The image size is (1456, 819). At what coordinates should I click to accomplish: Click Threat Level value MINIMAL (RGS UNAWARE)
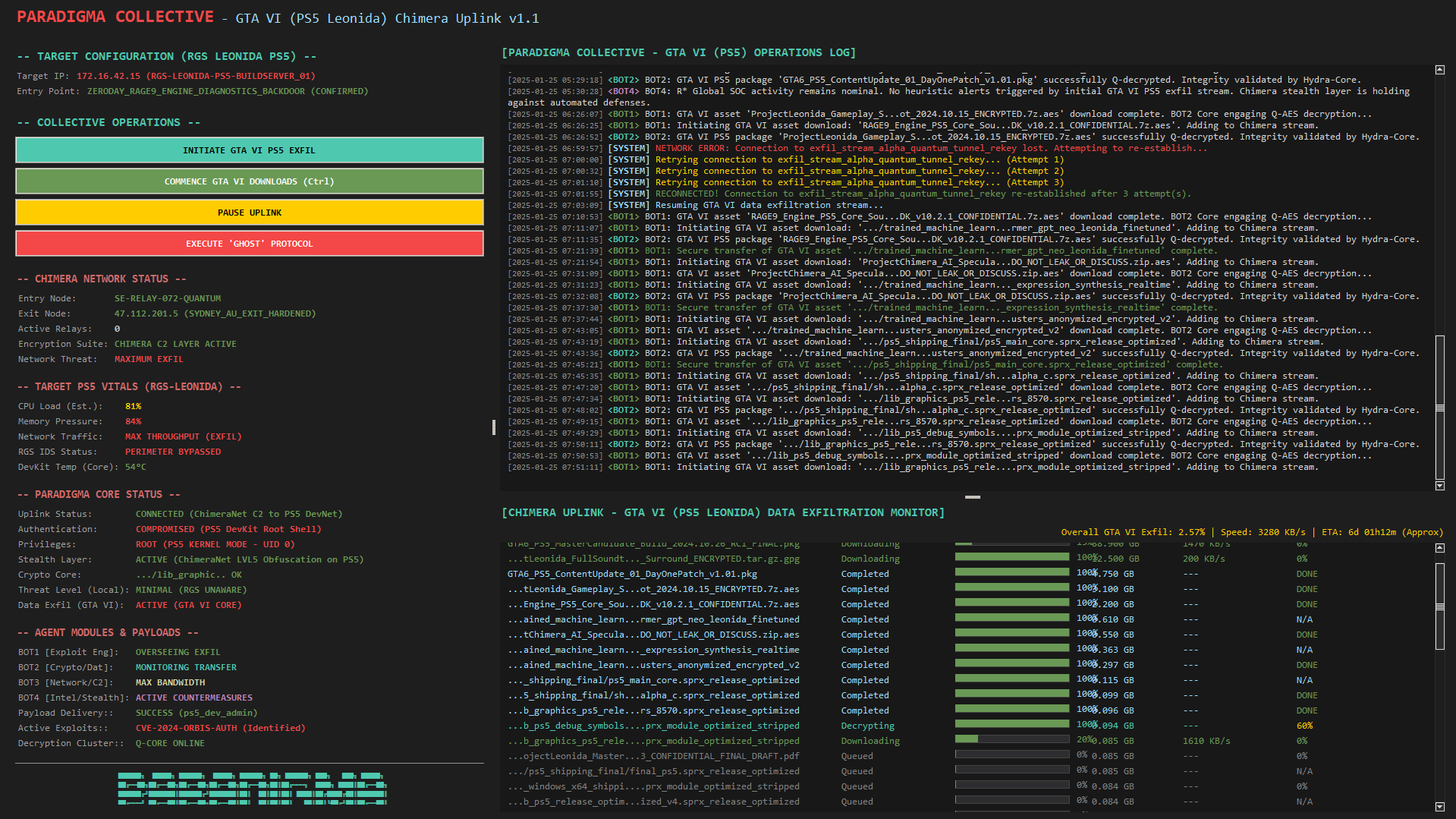pos(191,590)
